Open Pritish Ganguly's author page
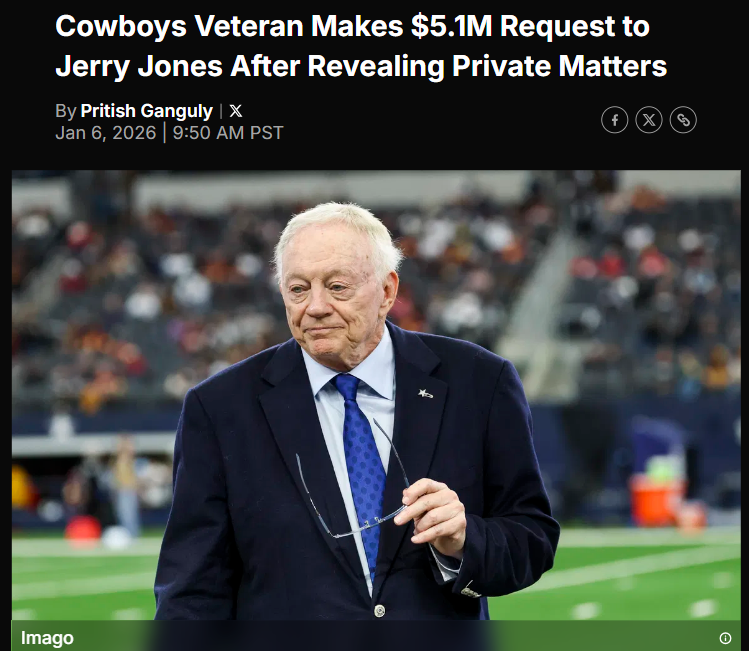Image resolution: width=749 pixels, height=651 pixels. click(147, 111)
